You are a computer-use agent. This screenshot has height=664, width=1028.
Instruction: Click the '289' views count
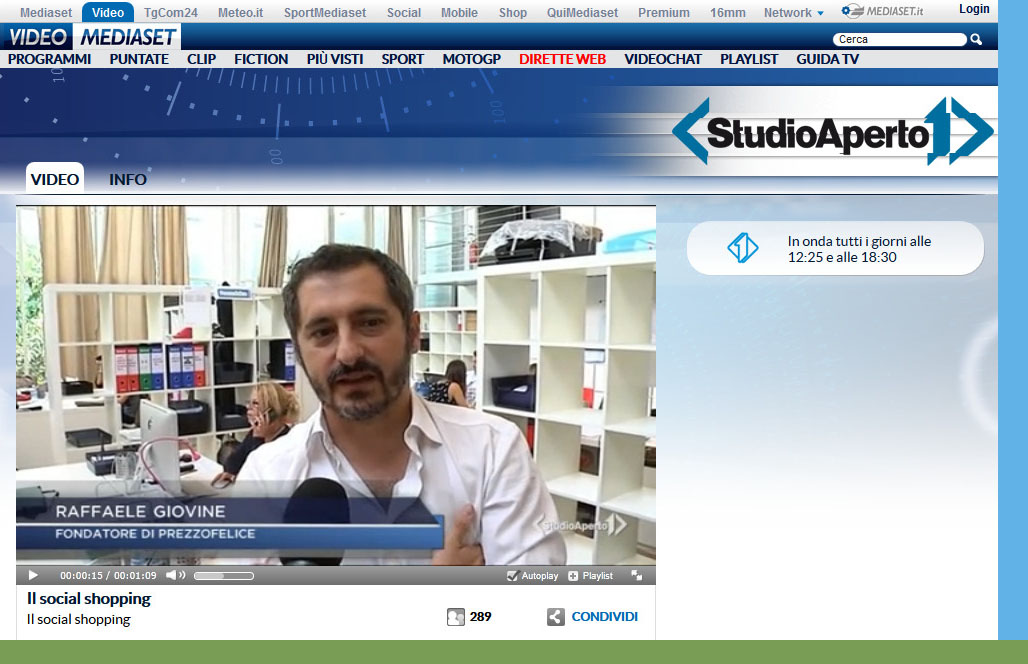pos(481,617)
